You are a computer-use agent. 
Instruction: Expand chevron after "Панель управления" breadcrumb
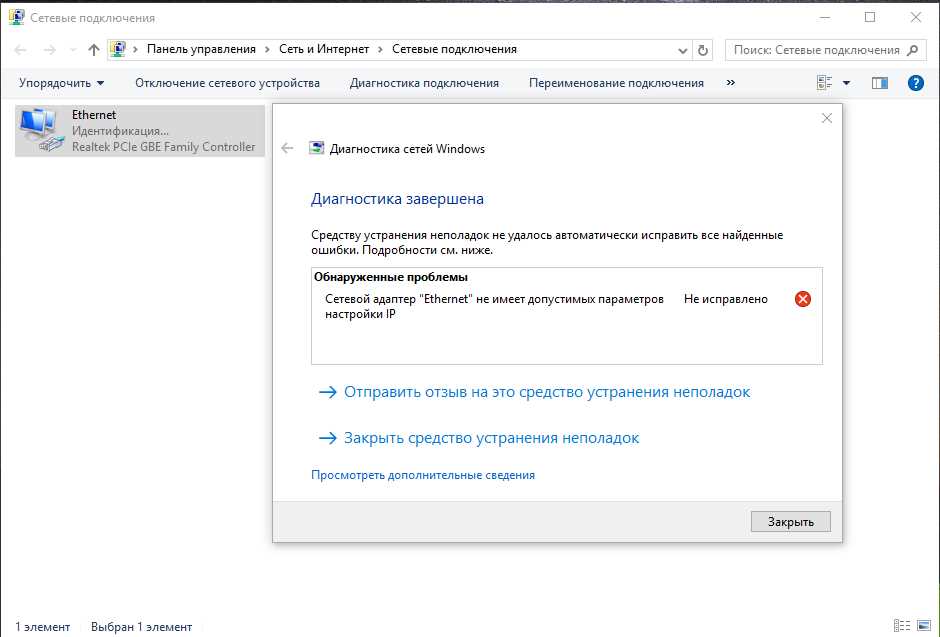267,50
